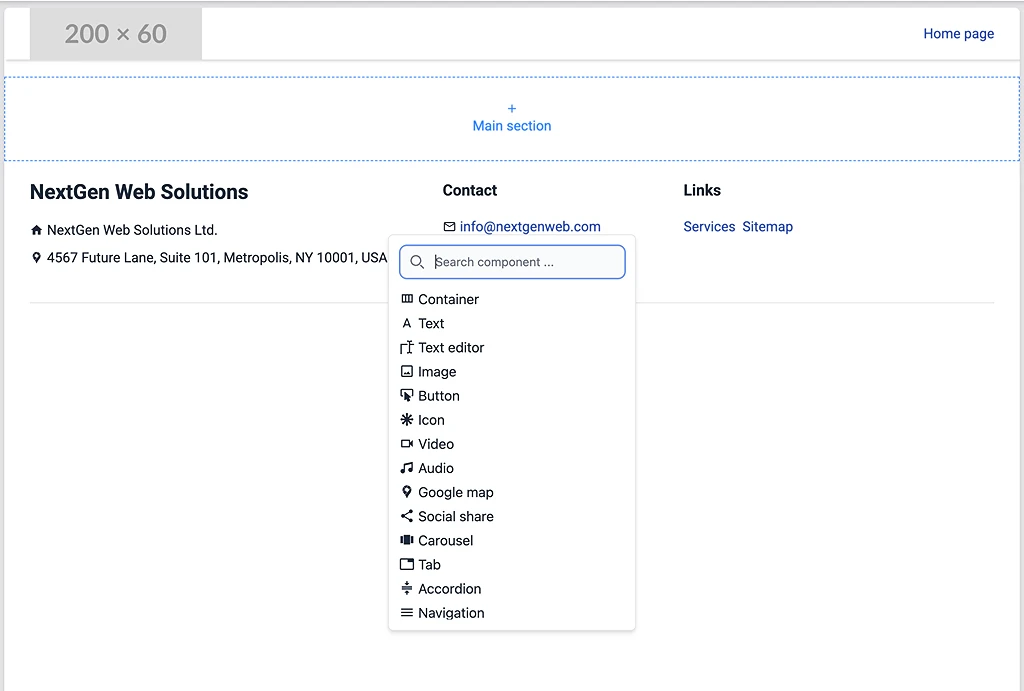
Task: Click the plus Main section placeholder
Action: tap(512, 118)
